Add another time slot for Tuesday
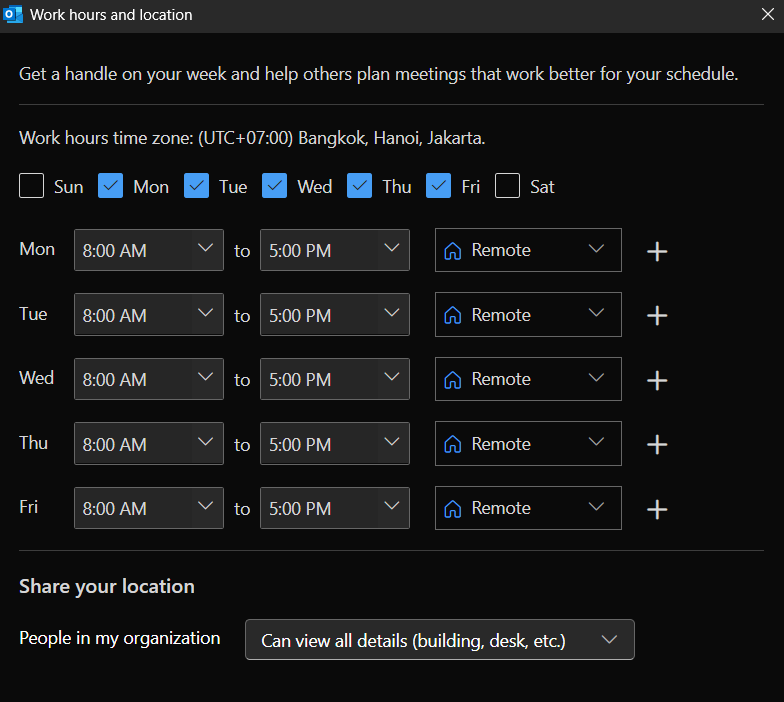 pyautogui.click(x=656, y=316)
